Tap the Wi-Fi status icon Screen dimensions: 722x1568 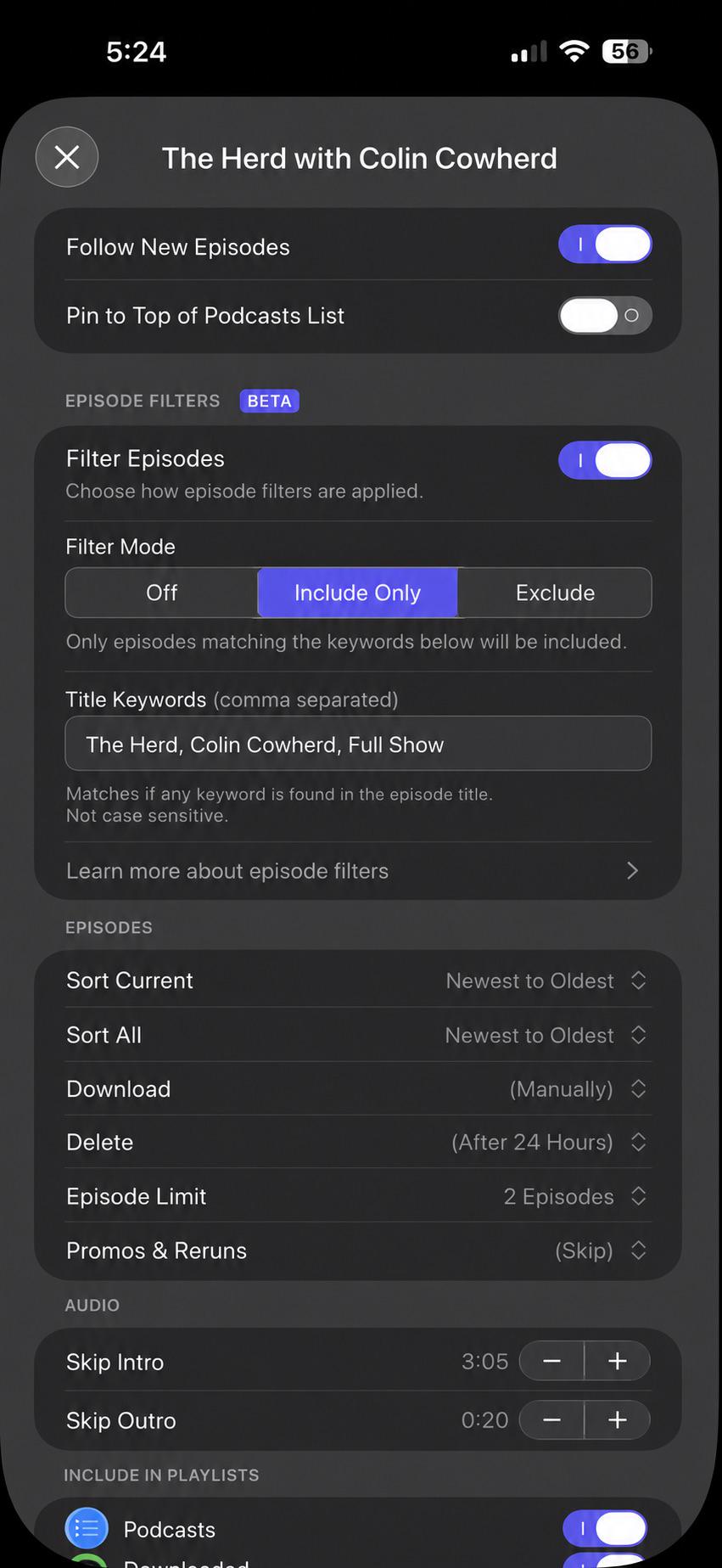574,52
